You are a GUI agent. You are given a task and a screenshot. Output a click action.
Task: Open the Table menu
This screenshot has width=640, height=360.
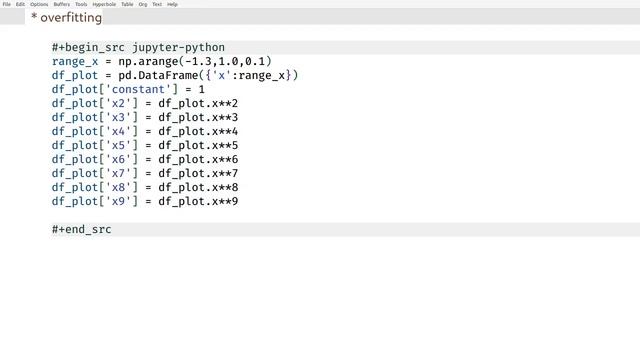(127, 4)
